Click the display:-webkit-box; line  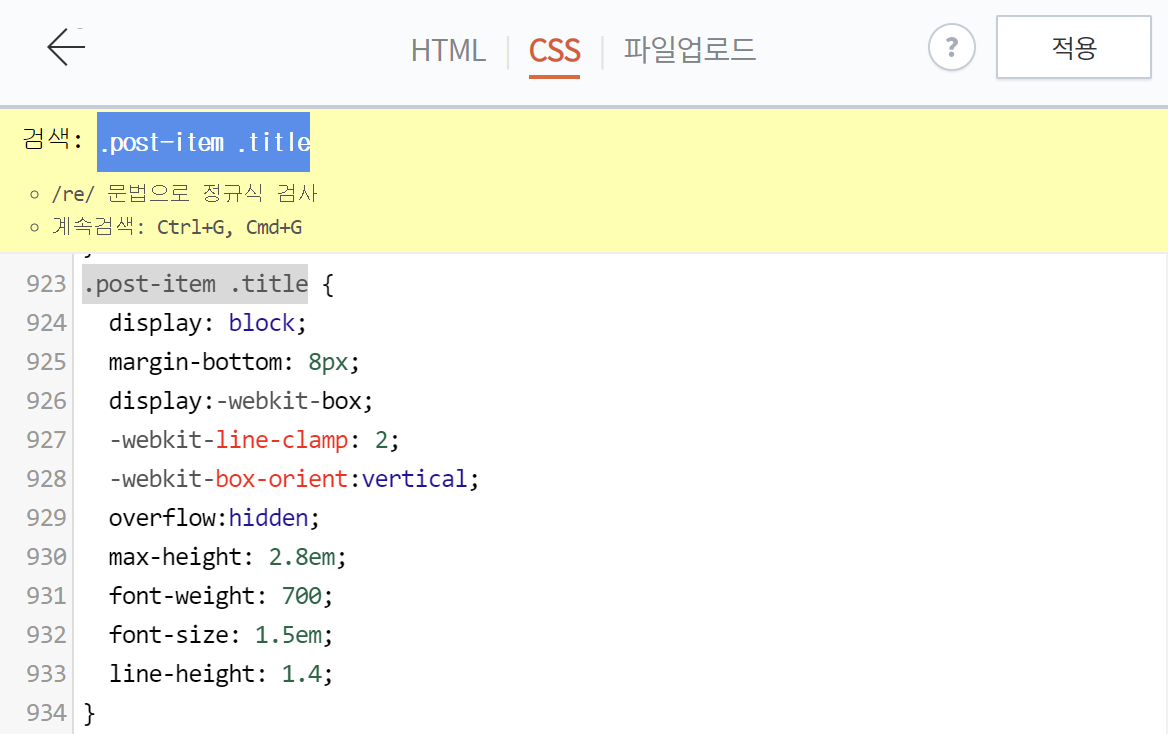coord(241,401)
